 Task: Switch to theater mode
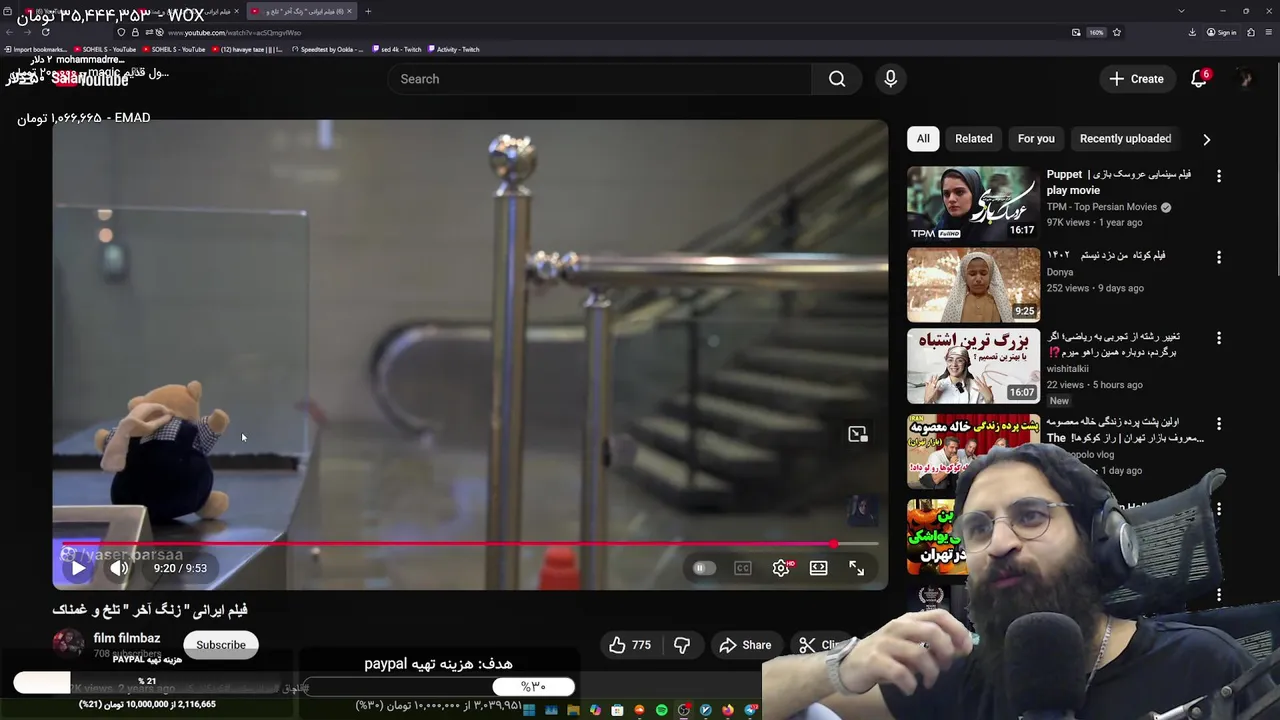(818, 568)
